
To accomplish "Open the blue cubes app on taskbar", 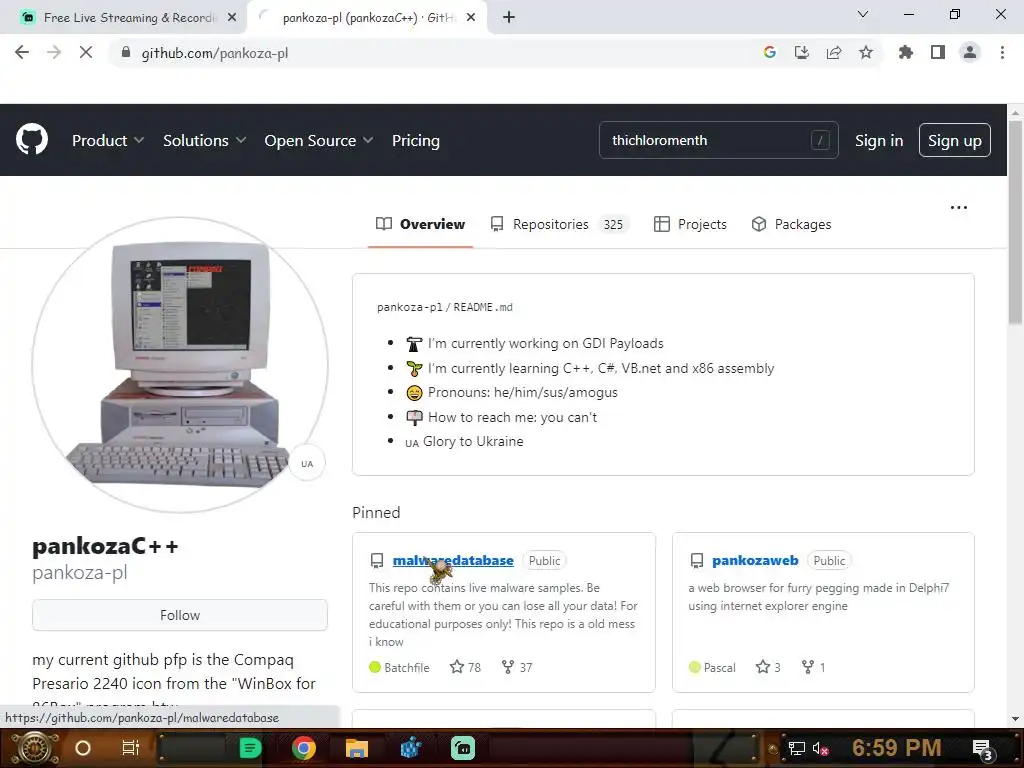I will point(410,748).
